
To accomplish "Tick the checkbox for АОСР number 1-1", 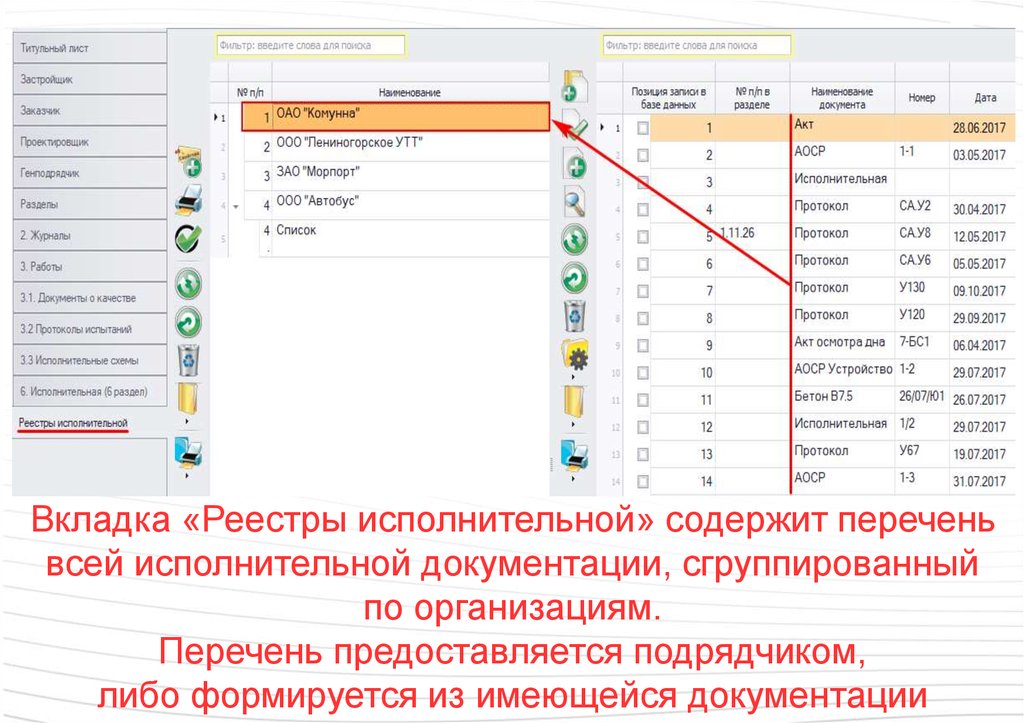I will 643,155.
